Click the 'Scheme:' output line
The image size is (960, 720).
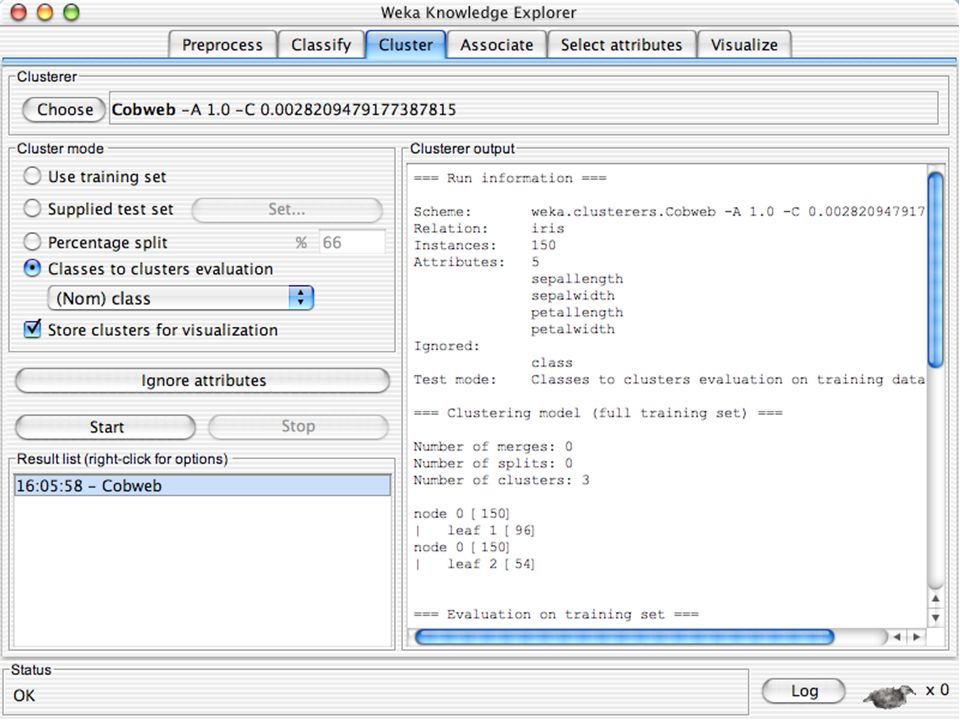click(669, 211)
